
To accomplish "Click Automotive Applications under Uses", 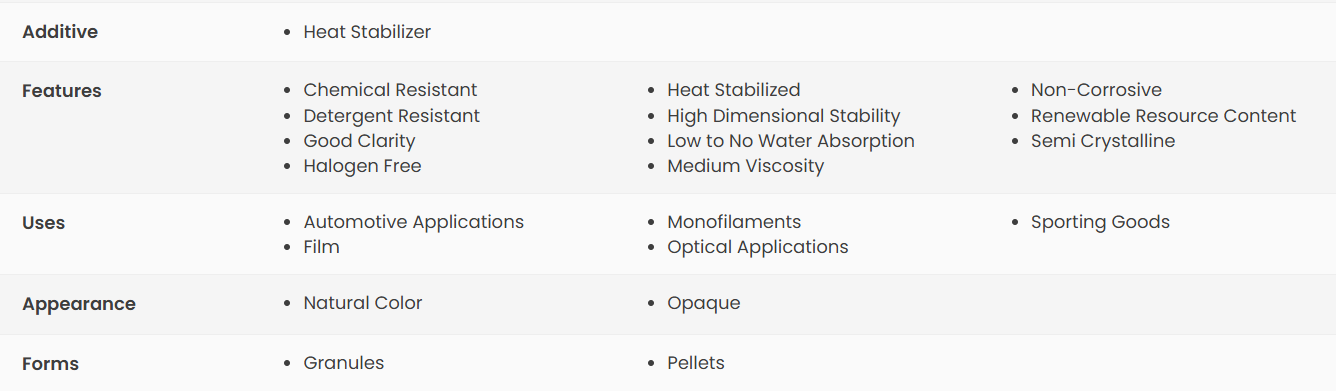I will tap(414, 222).
